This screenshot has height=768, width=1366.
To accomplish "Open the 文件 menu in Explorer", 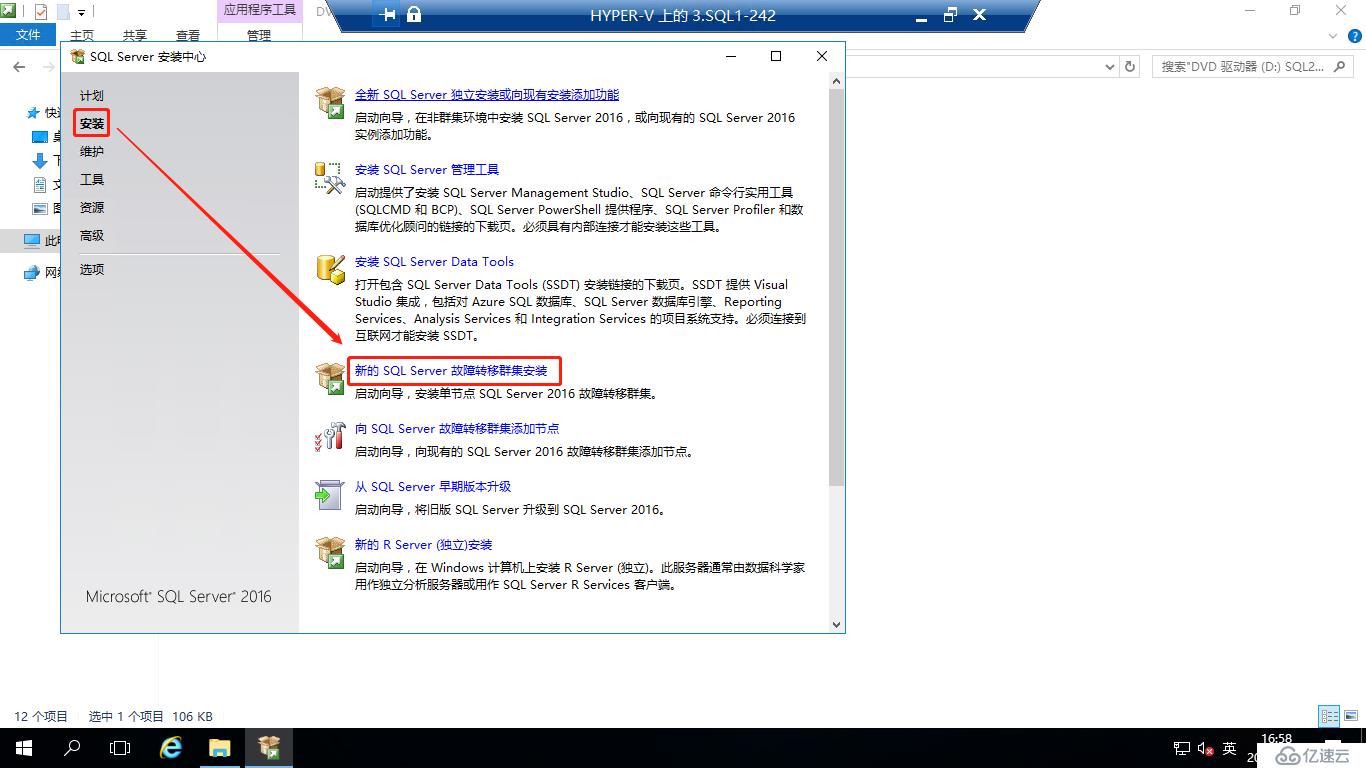I will [x=29, y=35].
